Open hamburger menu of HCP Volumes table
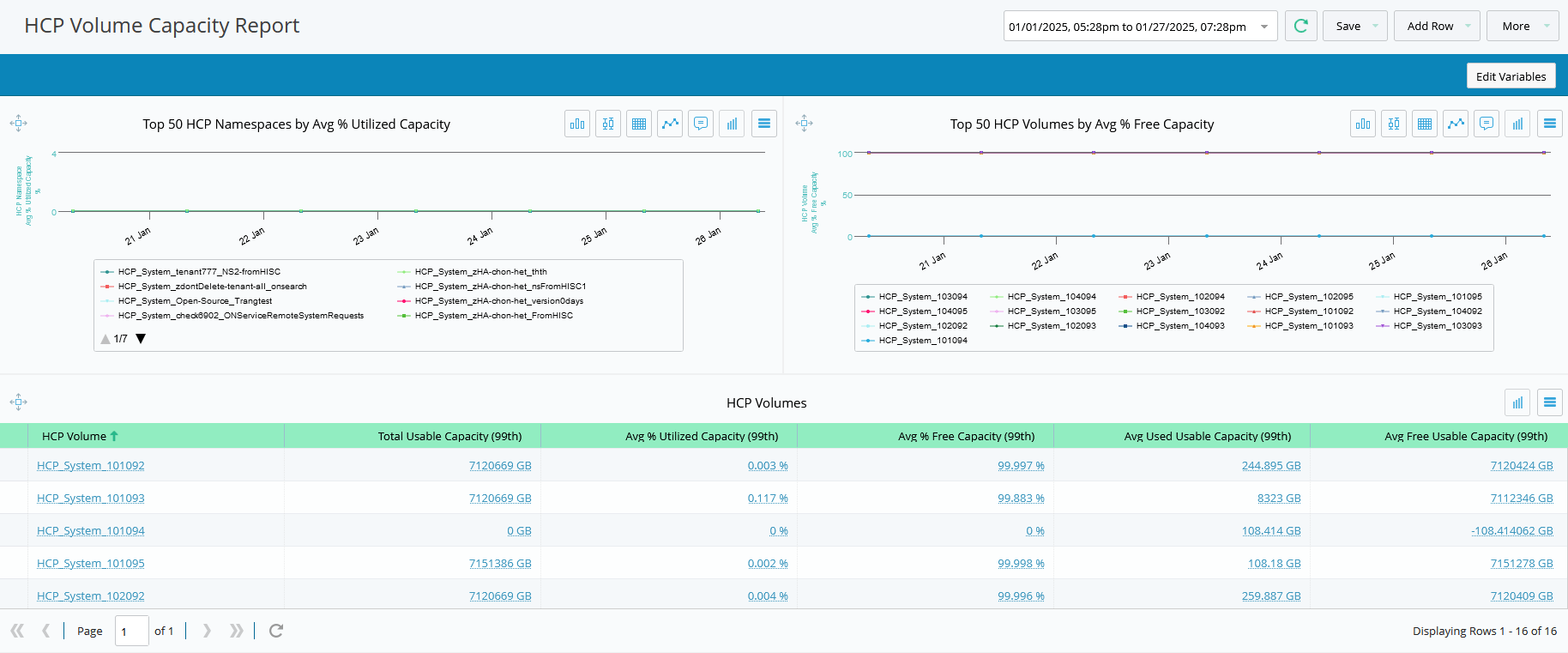The image size is (1568, 653). coord(1550,402)
